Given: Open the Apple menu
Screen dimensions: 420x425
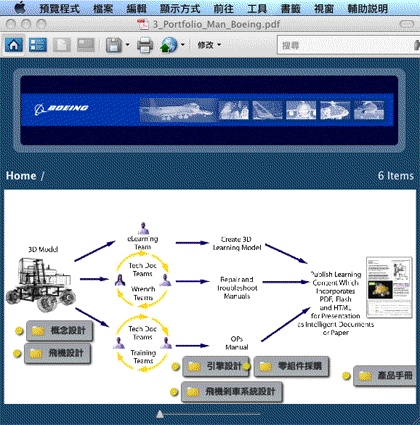Looking at the screenshot, I should [20, 7].
